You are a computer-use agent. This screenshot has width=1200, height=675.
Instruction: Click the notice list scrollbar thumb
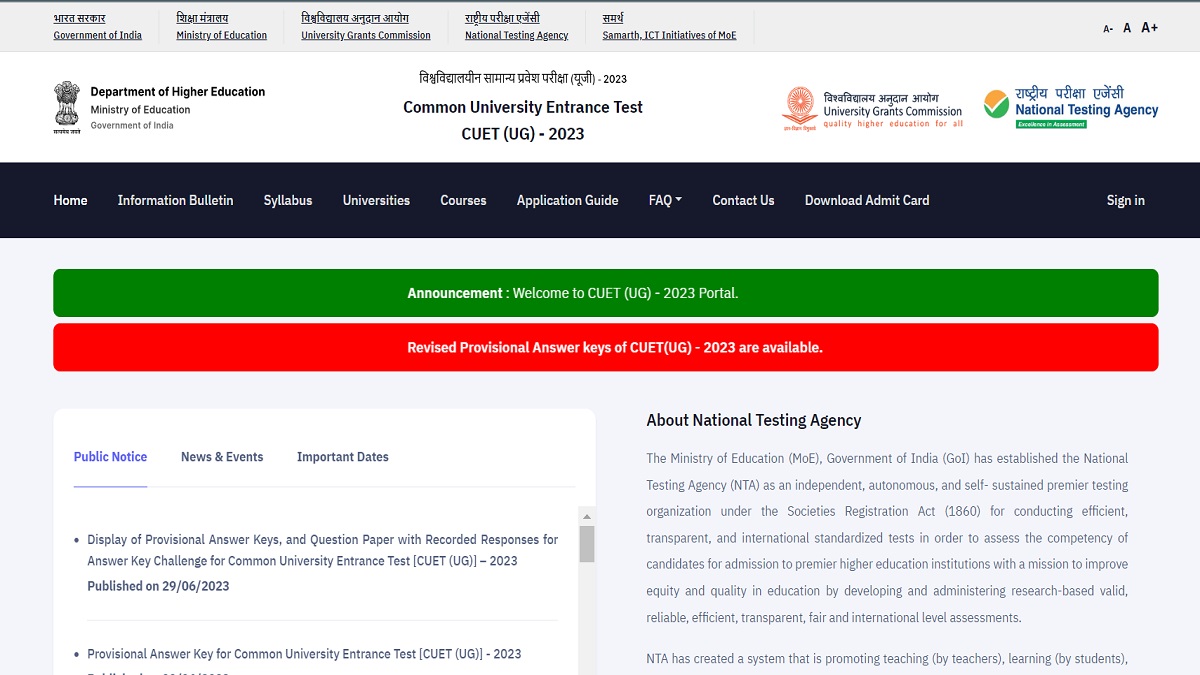tap(587, 544)
